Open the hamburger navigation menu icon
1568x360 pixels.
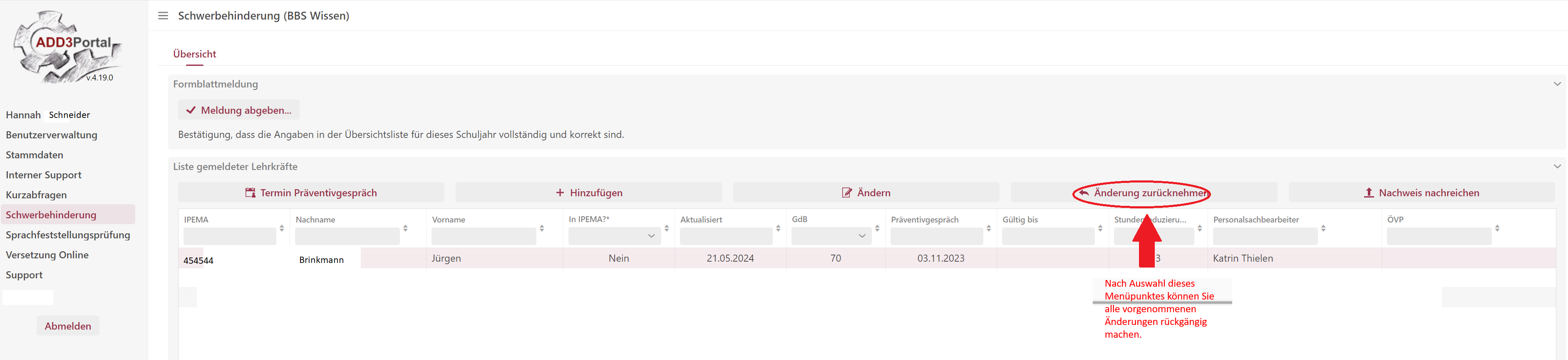(x=163, y=16)
